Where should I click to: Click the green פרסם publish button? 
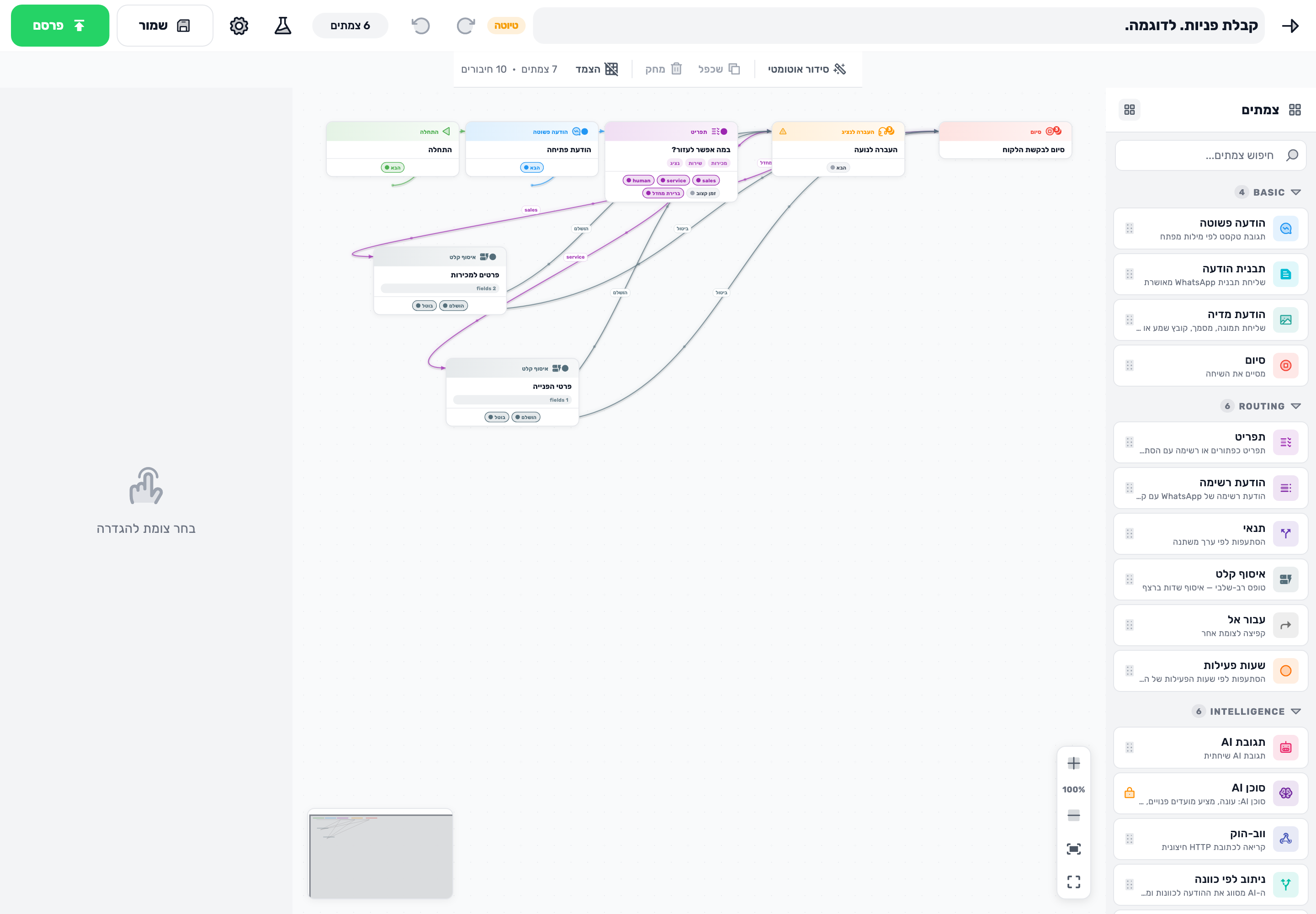pos(60,26)
